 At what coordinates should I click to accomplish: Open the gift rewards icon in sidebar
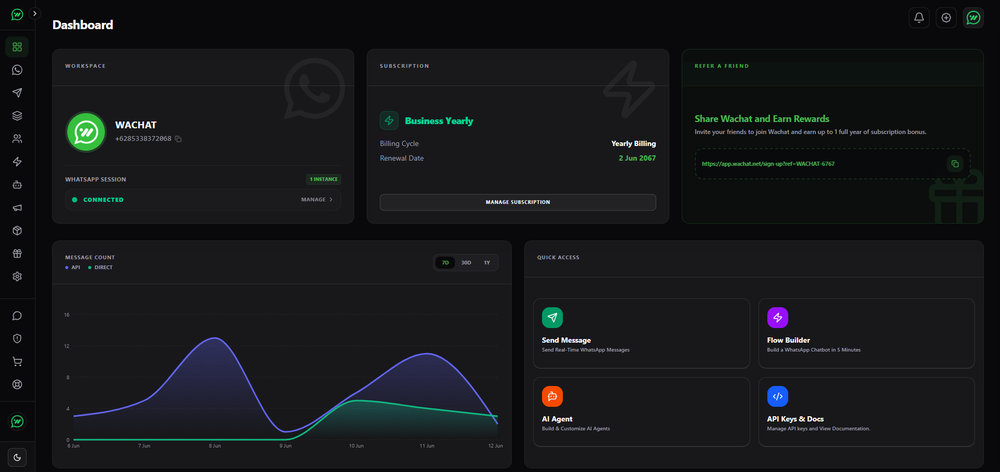pyautogui.click(x=17, y=253)
